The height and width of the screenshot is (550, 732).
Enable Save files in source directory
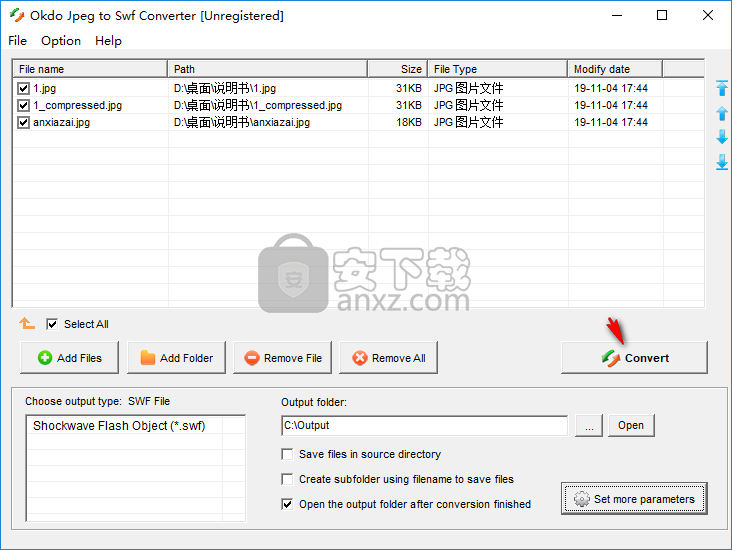point(287,454)
